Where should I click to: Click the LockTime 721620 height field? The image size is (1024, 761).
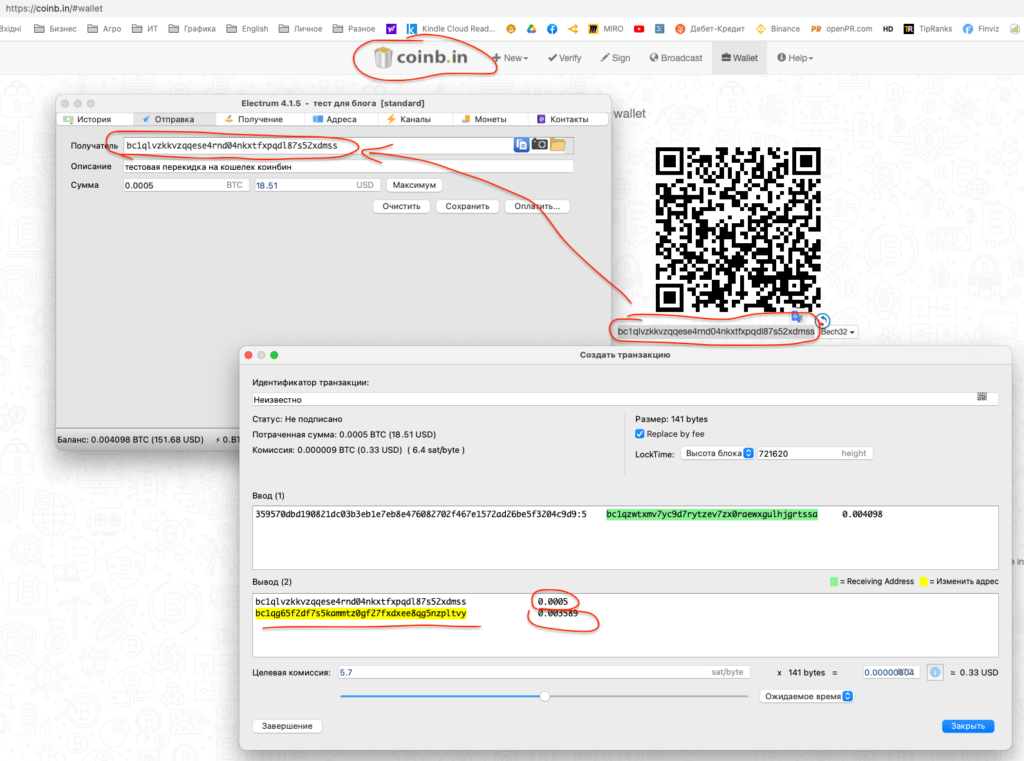pos(814,453)
